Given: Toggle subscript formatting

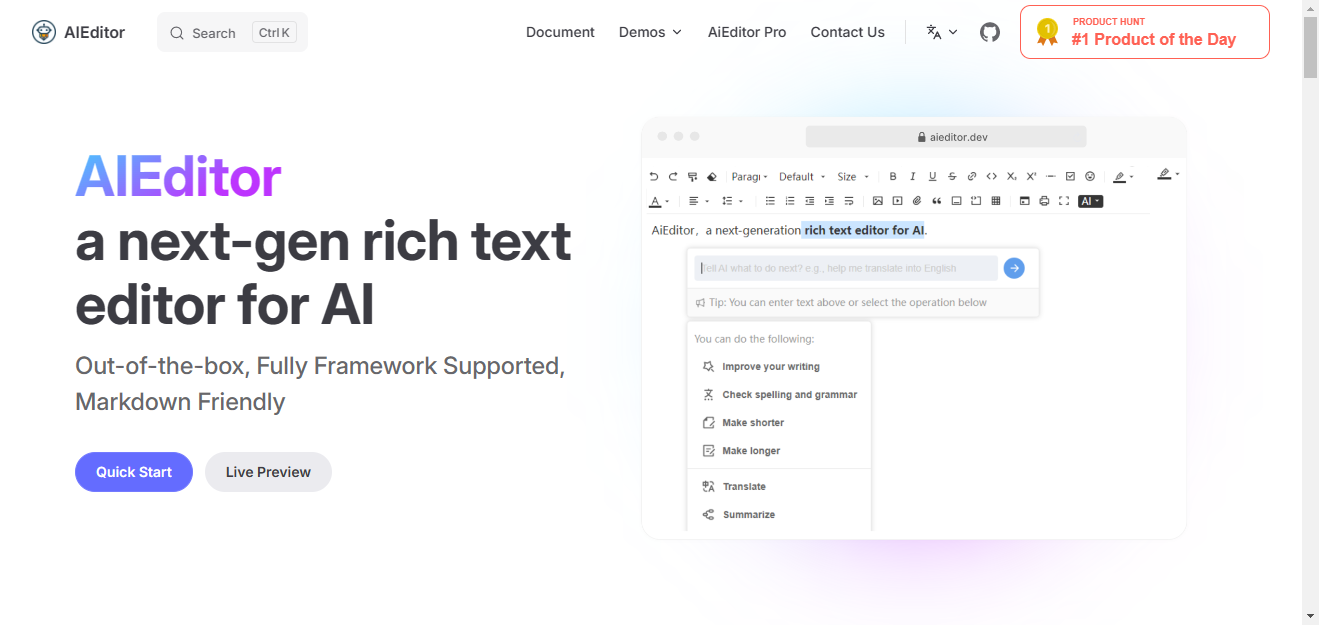Looking at the screenshot, I should coord(1011,177).
